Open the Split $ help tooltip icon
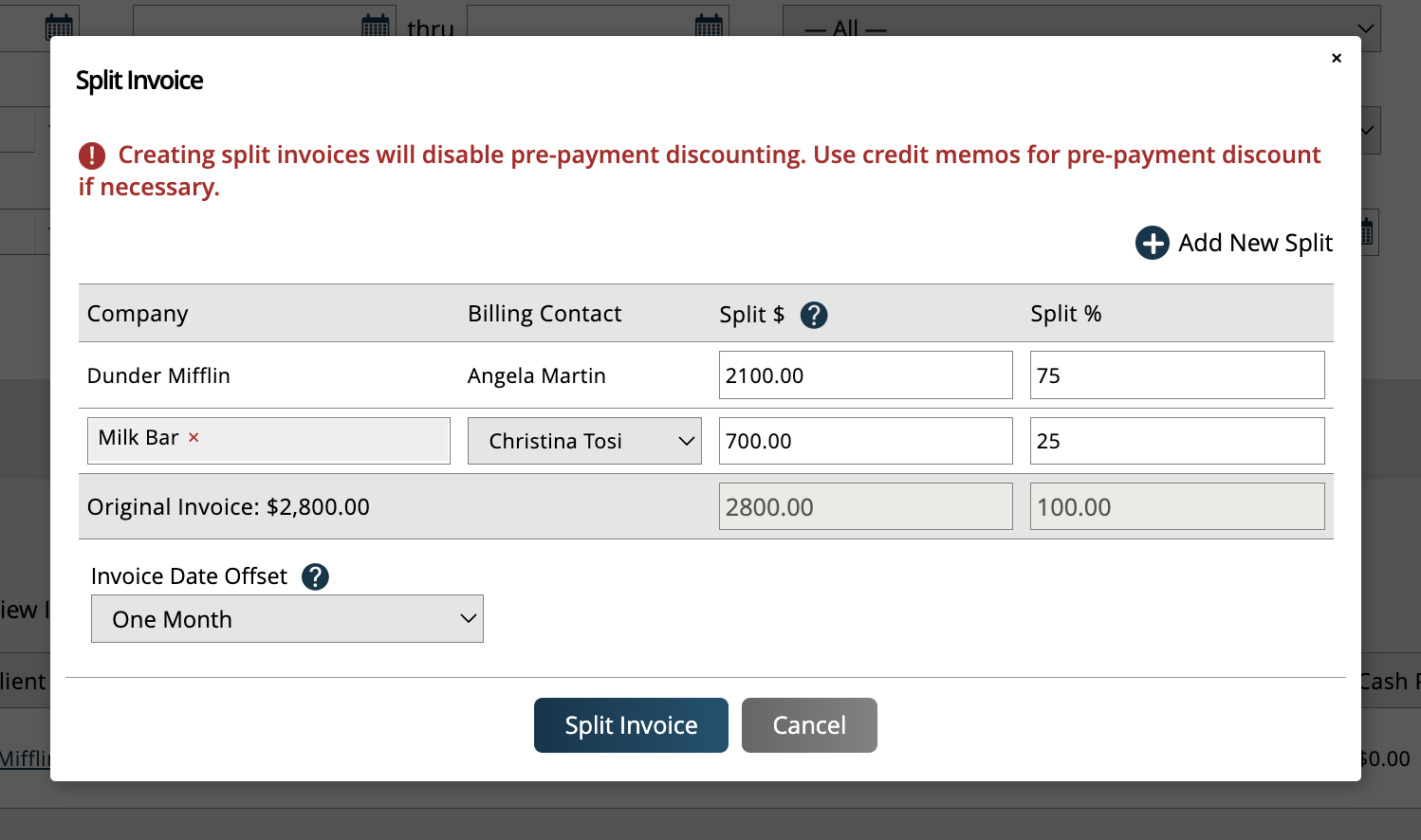Viewport: 1421px width, 840px height. pyautogui.click(x=813, y=314)
